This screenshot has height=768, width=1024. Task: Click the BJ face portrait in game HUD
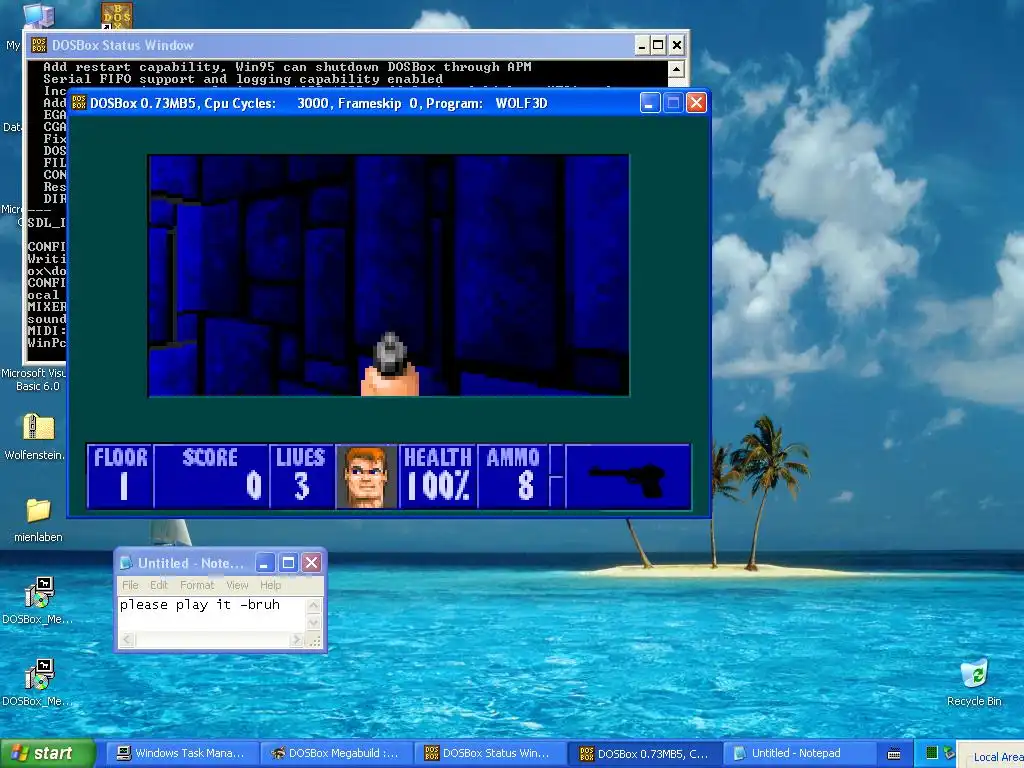[x=366, y=477]
